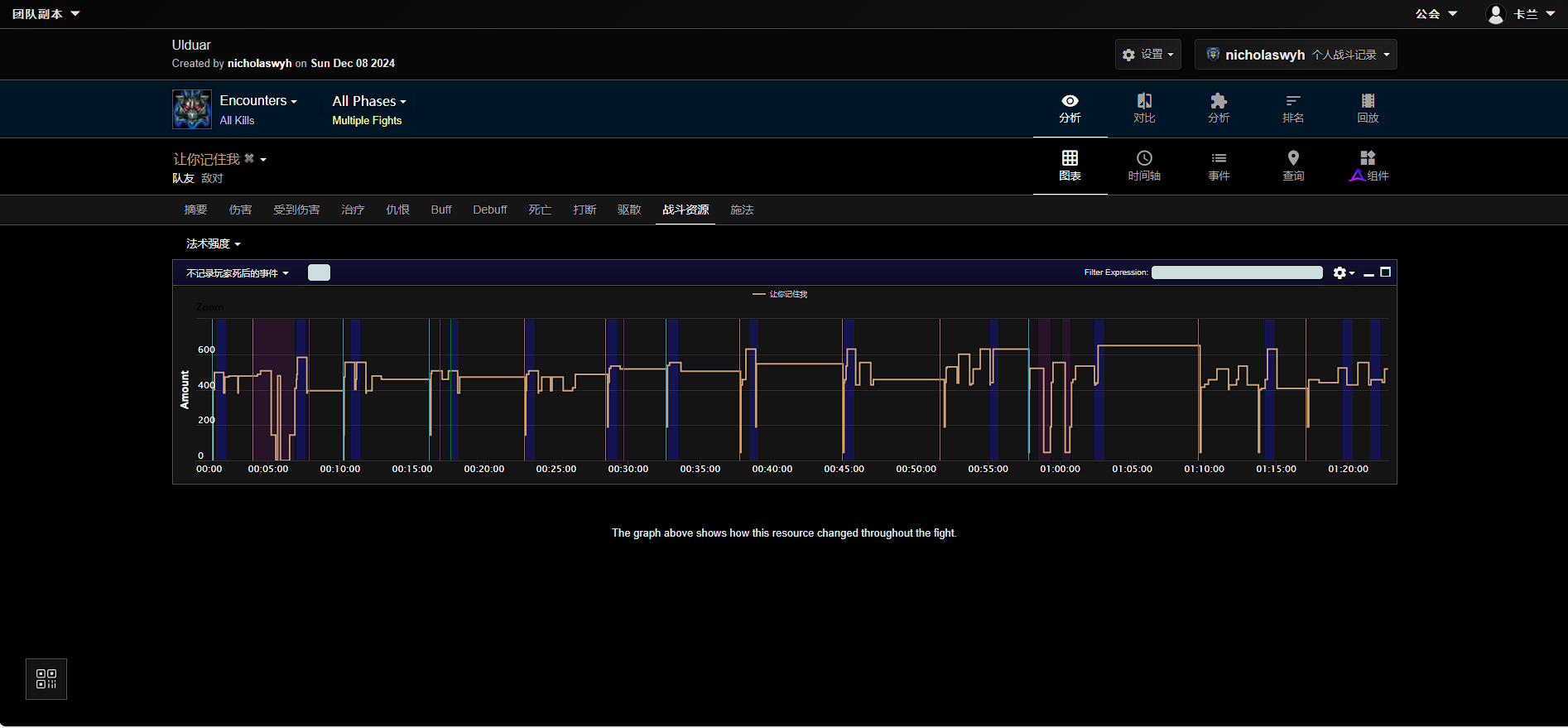Toggle the 敌对 enemies filter
The image size is (1568, 728).
212,179
